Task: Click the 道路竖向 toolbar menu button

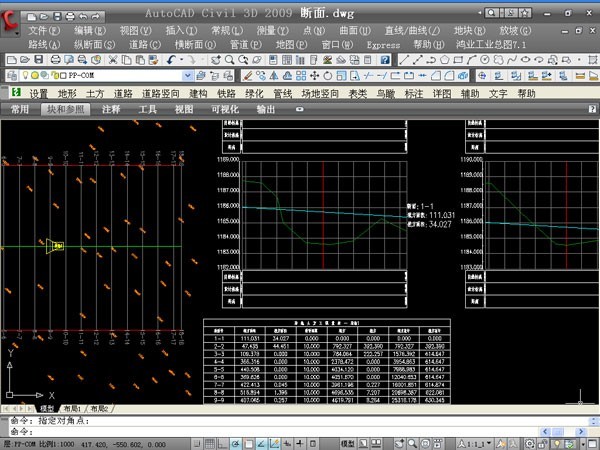Action: [x=162, y=93]
